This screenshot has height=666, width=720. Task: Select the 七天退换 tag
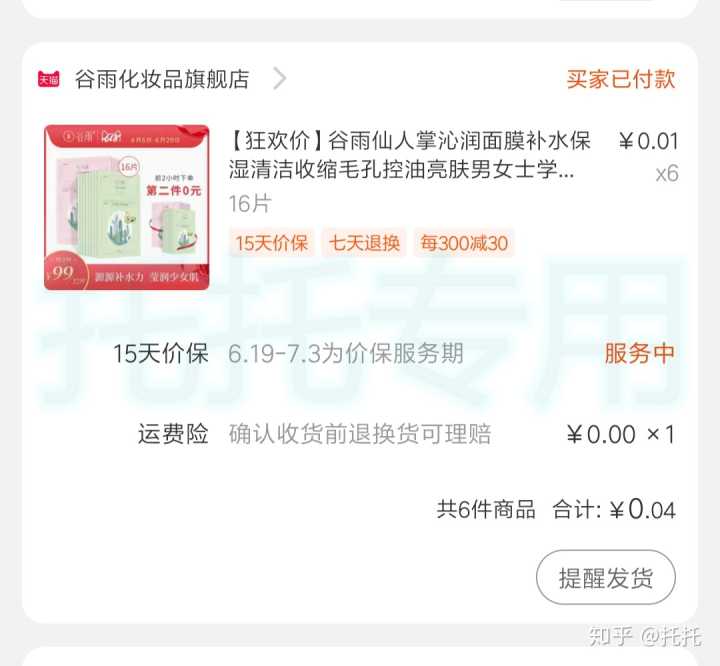tap(364, 243)
